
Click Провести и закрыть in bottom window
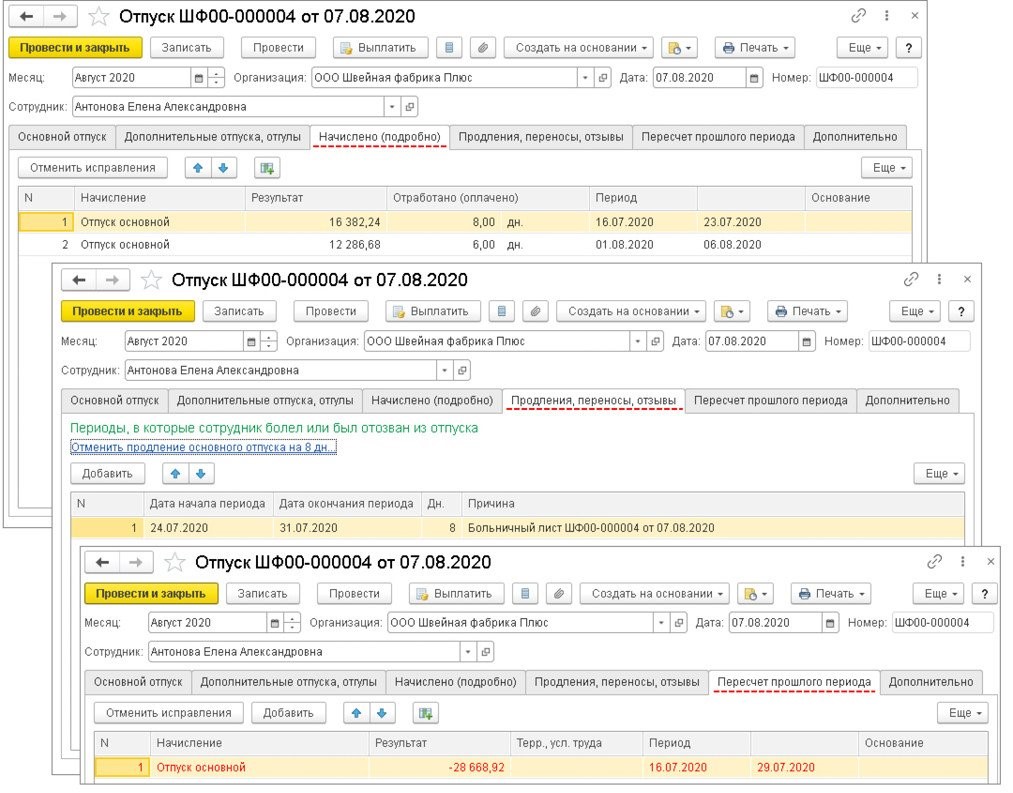pyautogui.click(x=151, y=593)
